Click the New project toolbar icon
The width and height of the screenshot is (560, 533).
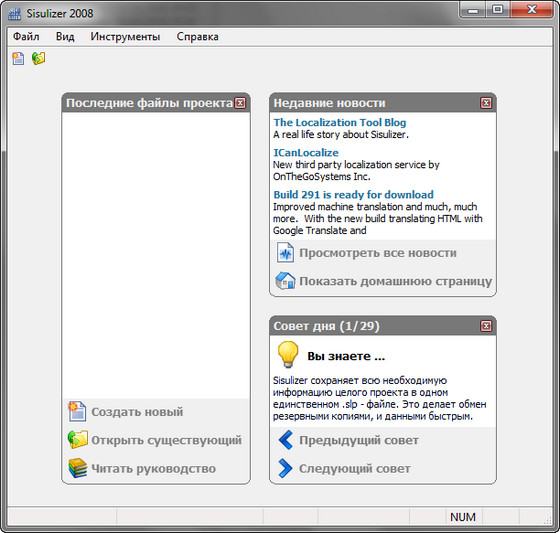(x=18, y=58)
